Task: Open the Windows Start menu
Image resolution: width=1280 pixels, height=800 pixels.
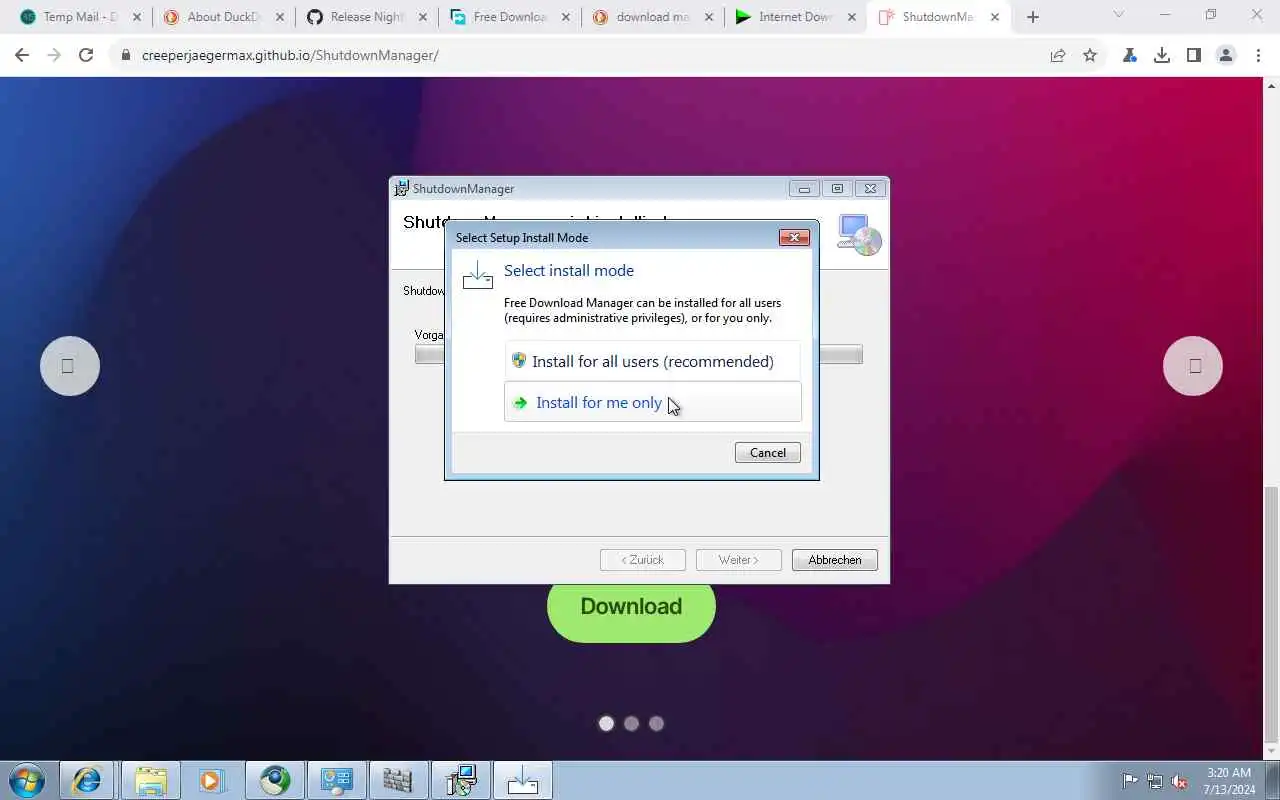Action: [27, 781]
